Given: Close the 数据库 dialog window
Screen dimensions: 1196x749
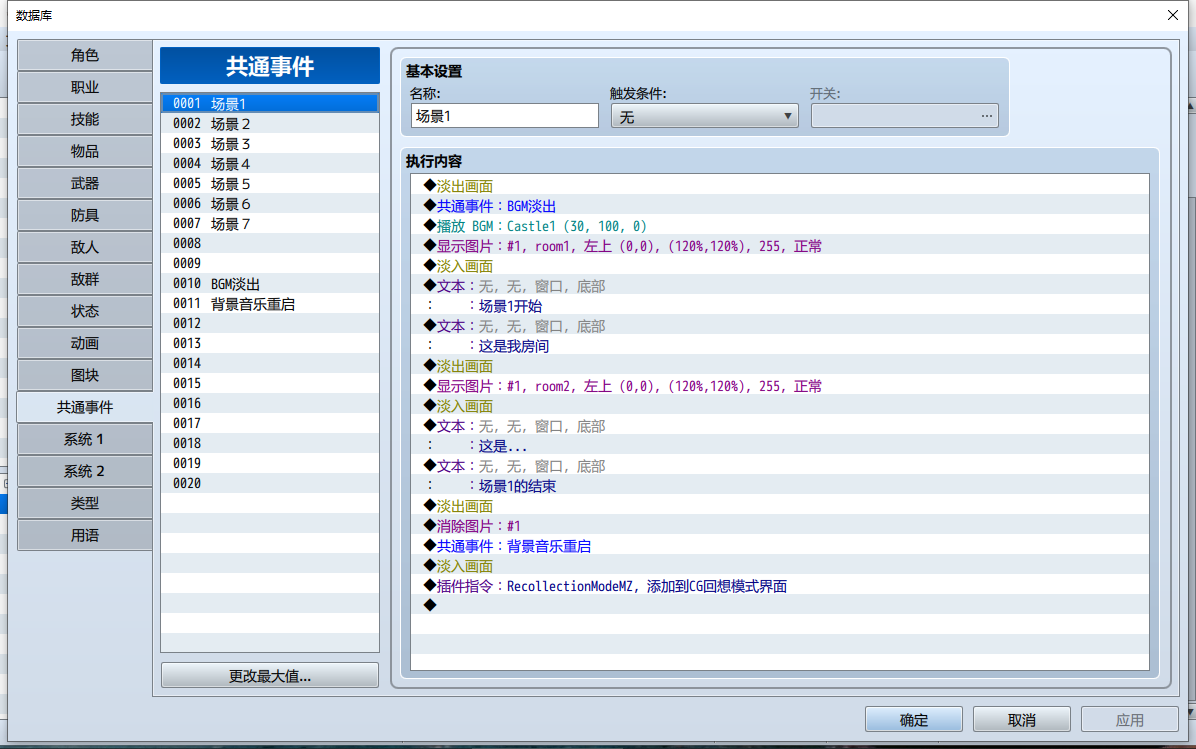Looking at the screenshot, I should coord(1172,15).
